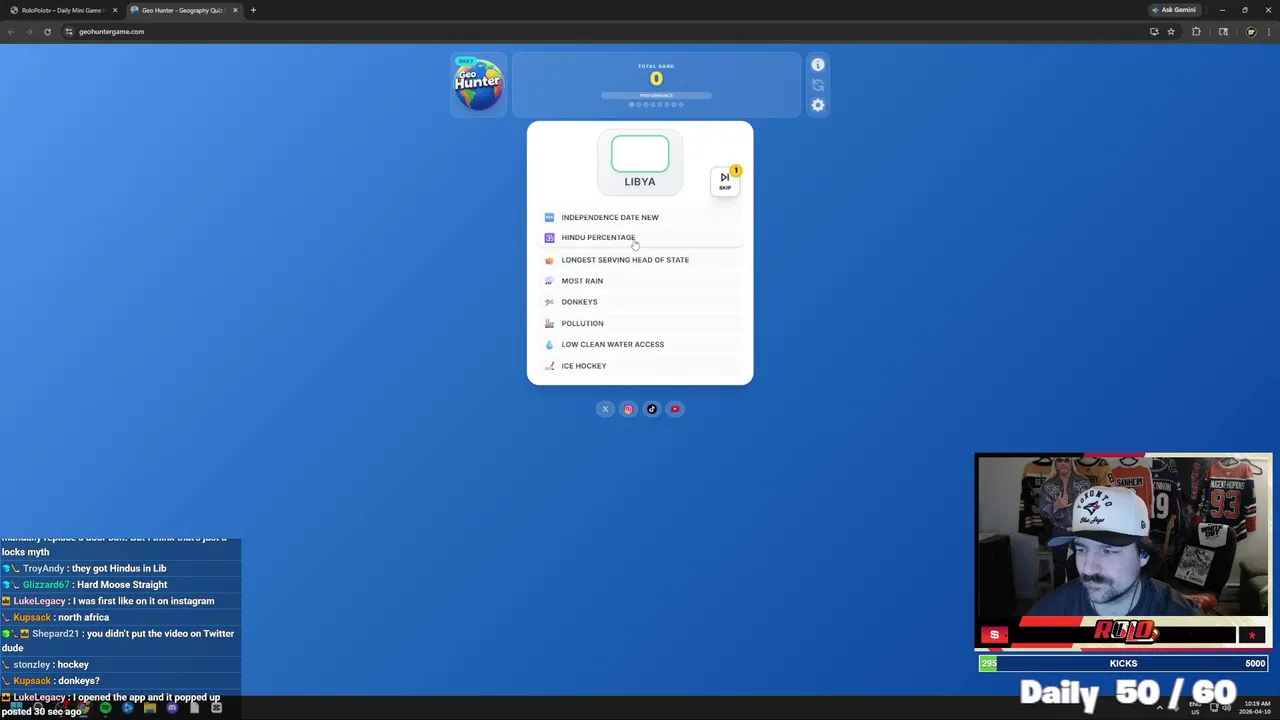This screenshot has height=720, width=1280.
Task: Open the Chrome profile avatar
Action: pos(1251,31)
